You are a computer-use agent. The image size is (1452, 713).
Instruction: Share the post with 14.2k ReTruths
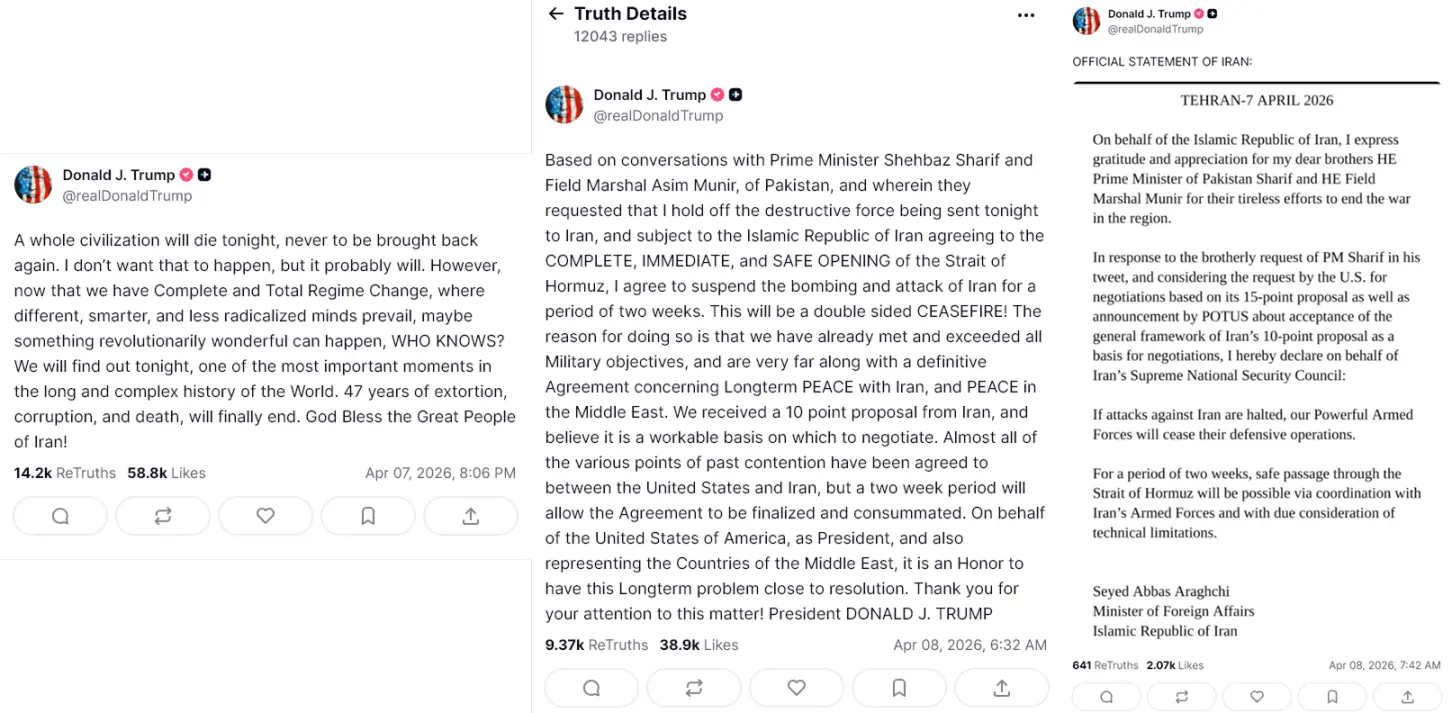point(470,516)
